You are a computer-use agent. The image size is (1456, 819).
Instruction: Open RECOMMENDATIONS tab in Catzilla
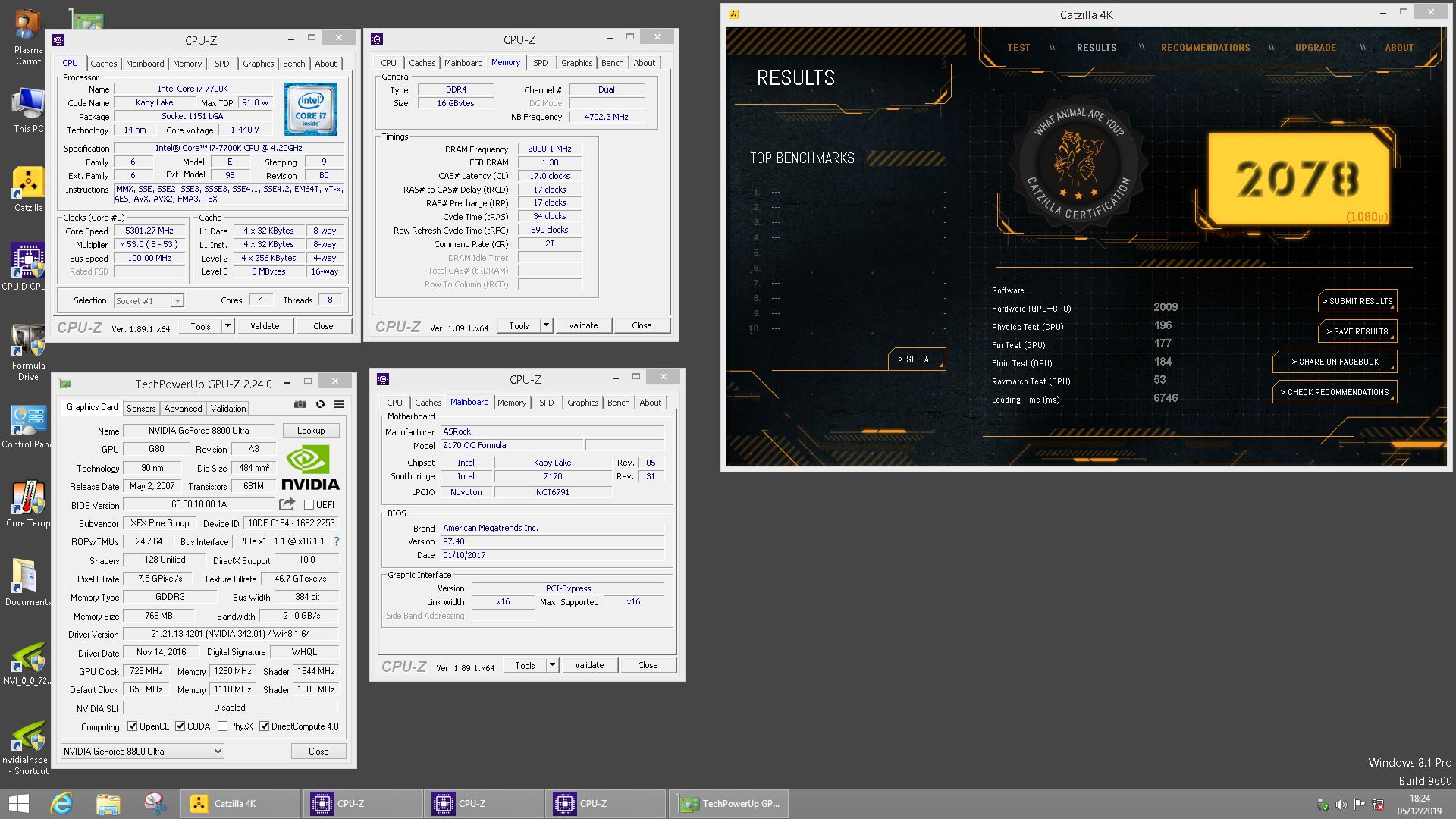(1205, 47)
